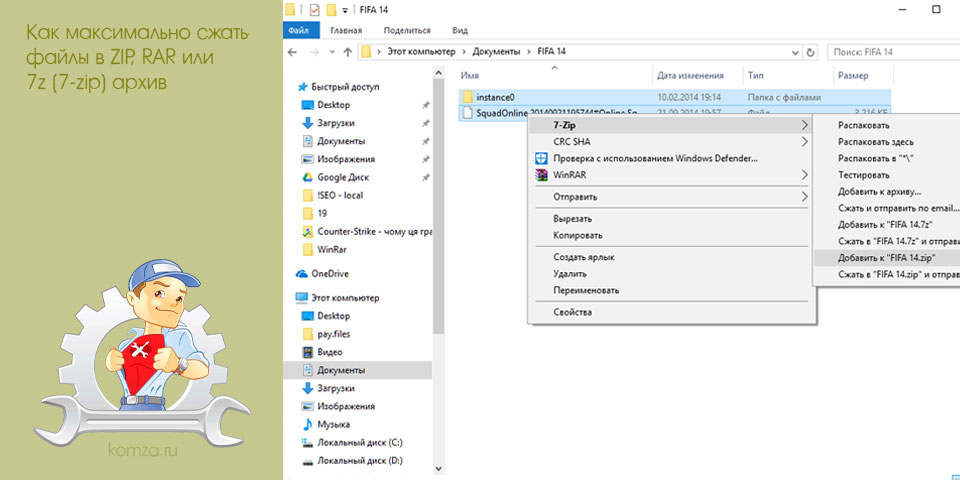This screenshot has width=960, height=480.
Task: Select the Этот компьютер monitor icon
Action: 301,298
